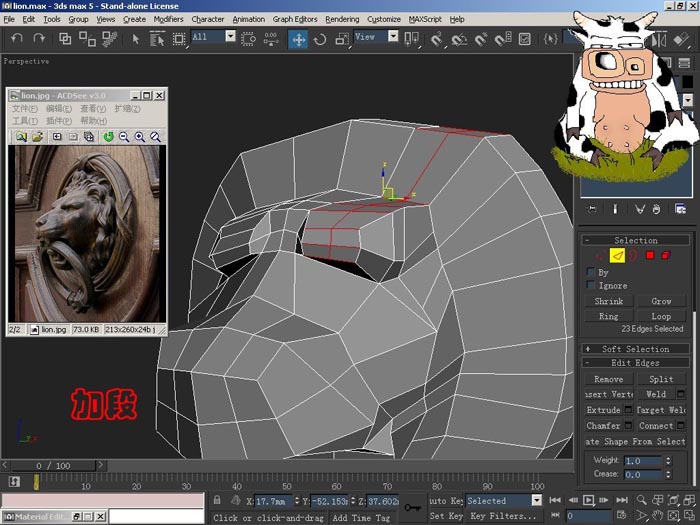Click the Ring button
Viewport: 700px width, 525px height.
(608, 316)
